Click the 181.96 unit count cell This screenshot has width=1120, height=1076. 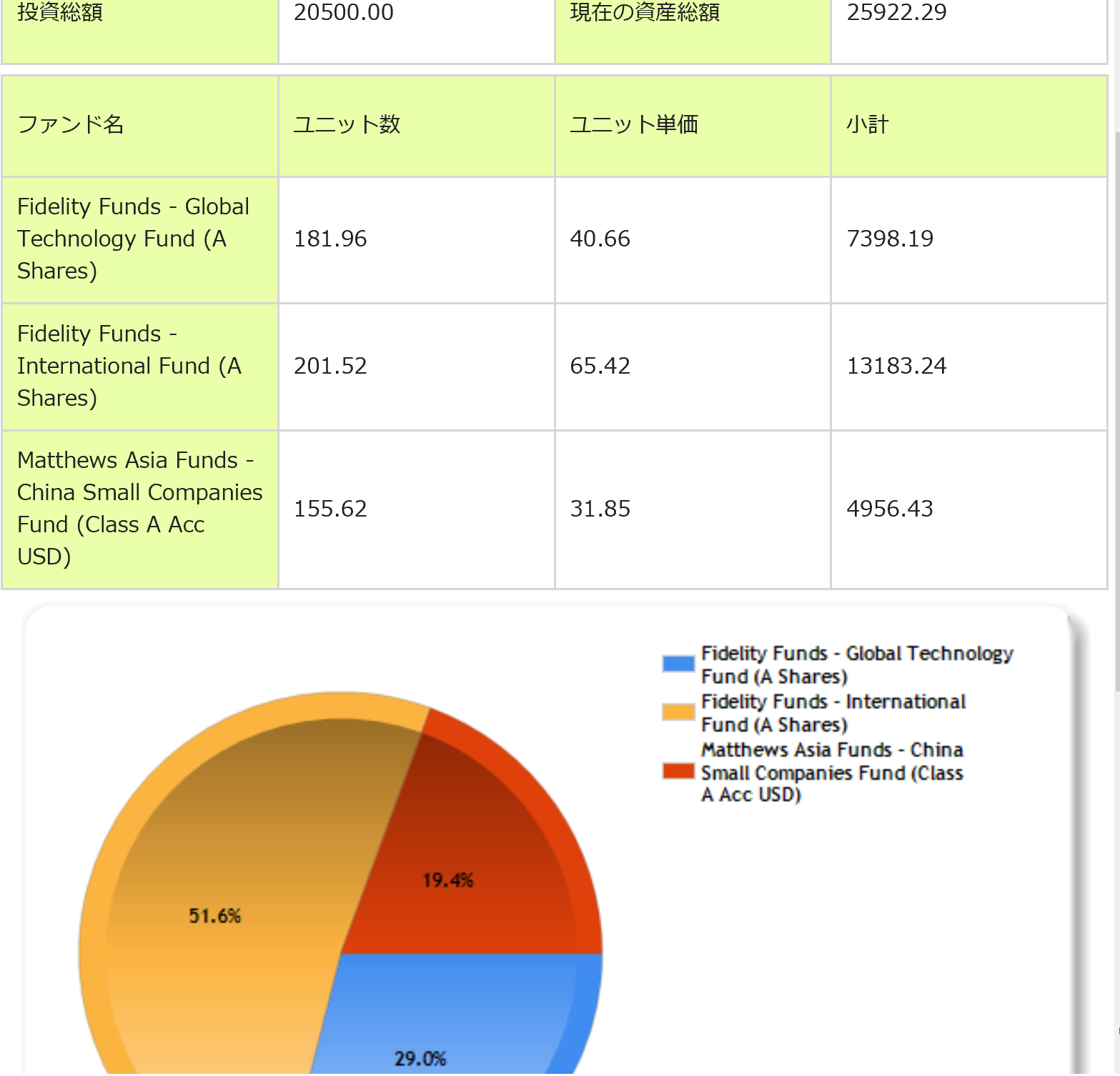(x=330, y=239)
